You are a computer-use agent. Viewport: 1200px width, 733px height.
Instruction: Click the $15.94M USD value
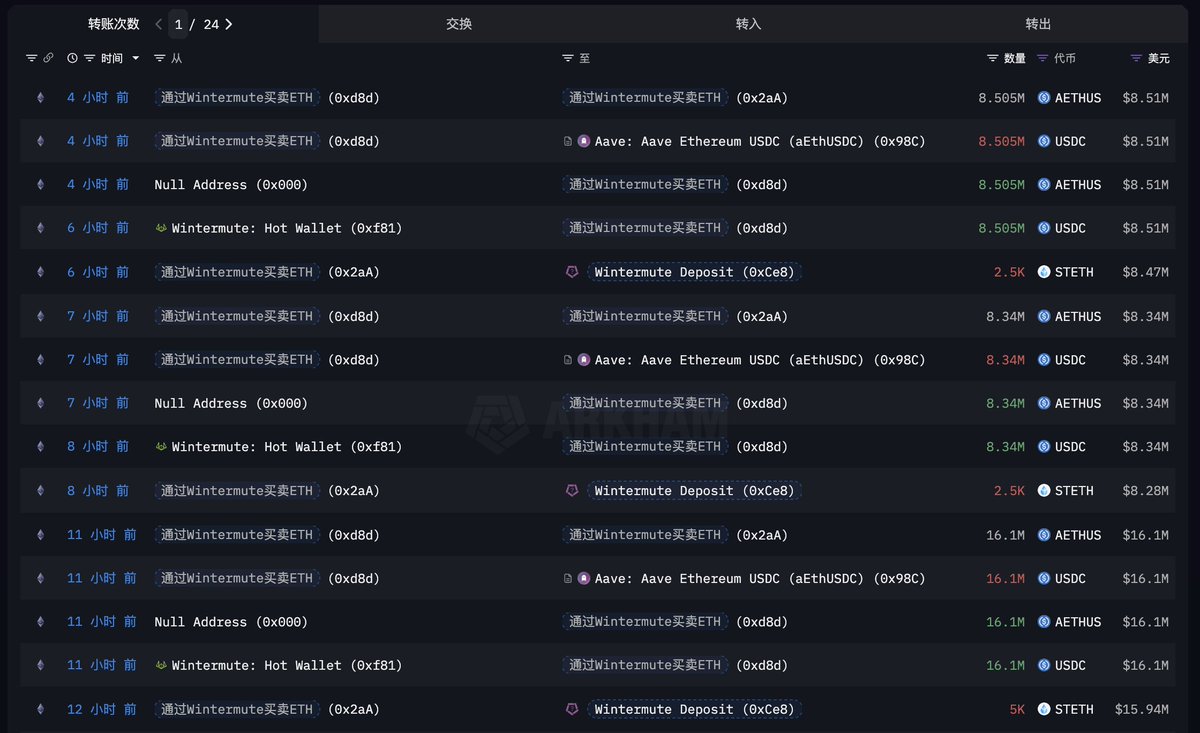[1142, 709]
